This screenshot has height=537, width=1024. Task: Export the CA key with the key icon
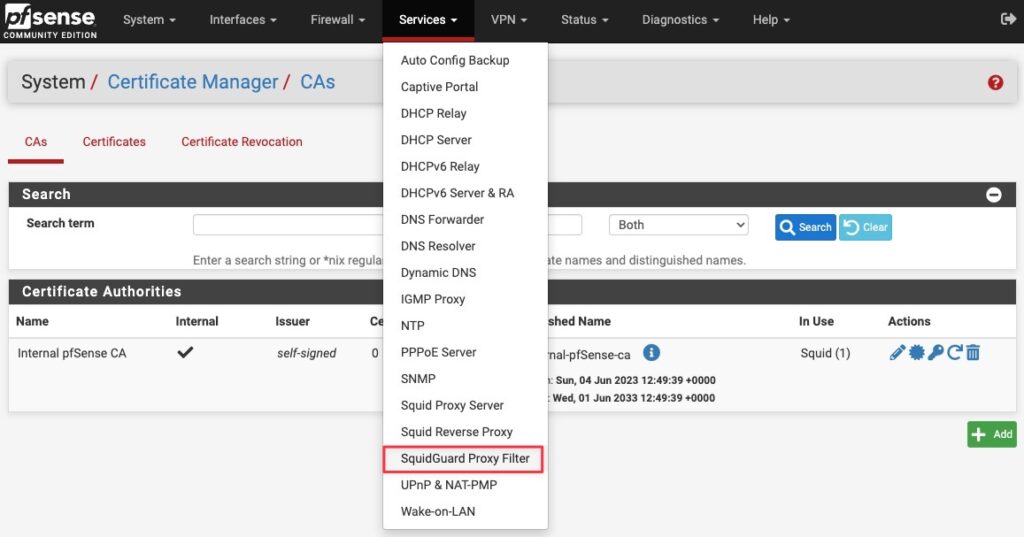point(935,353)
